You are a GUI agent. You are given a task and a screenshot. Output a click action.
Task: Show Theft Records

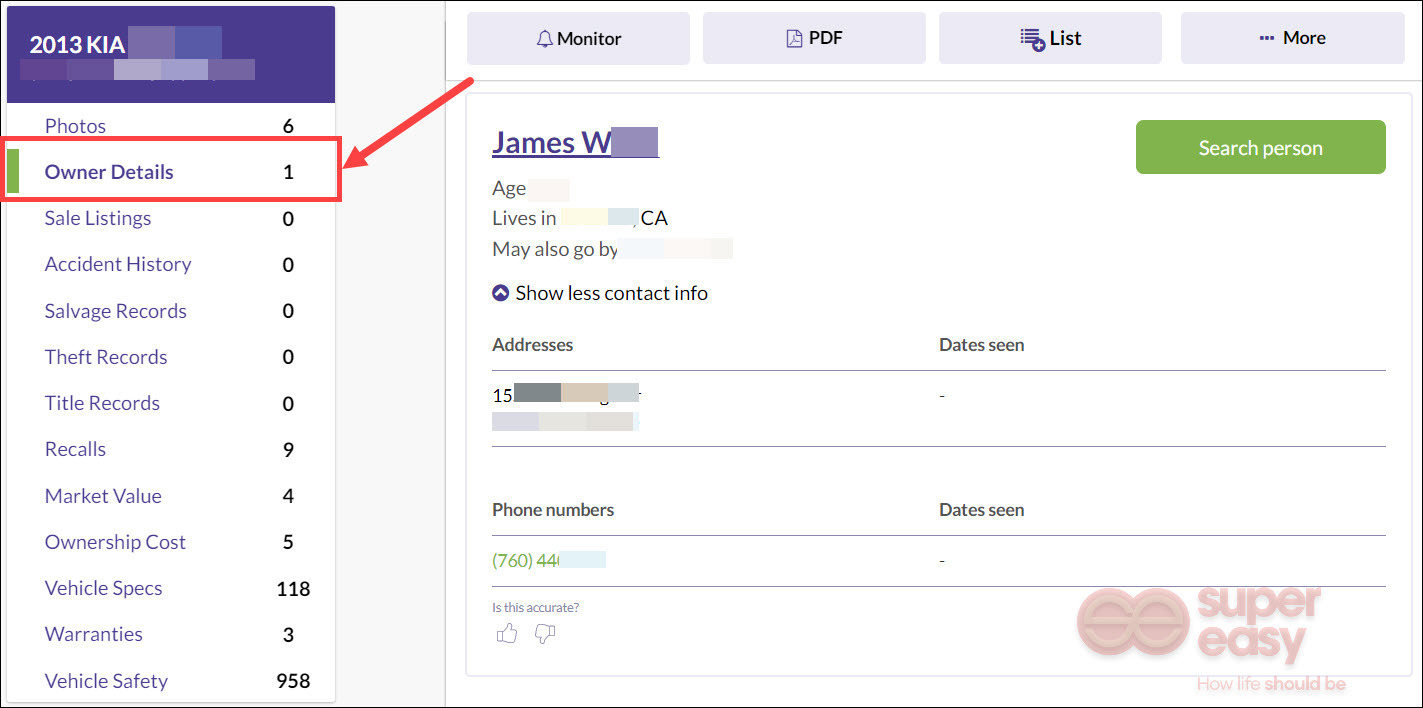(106, 357)
